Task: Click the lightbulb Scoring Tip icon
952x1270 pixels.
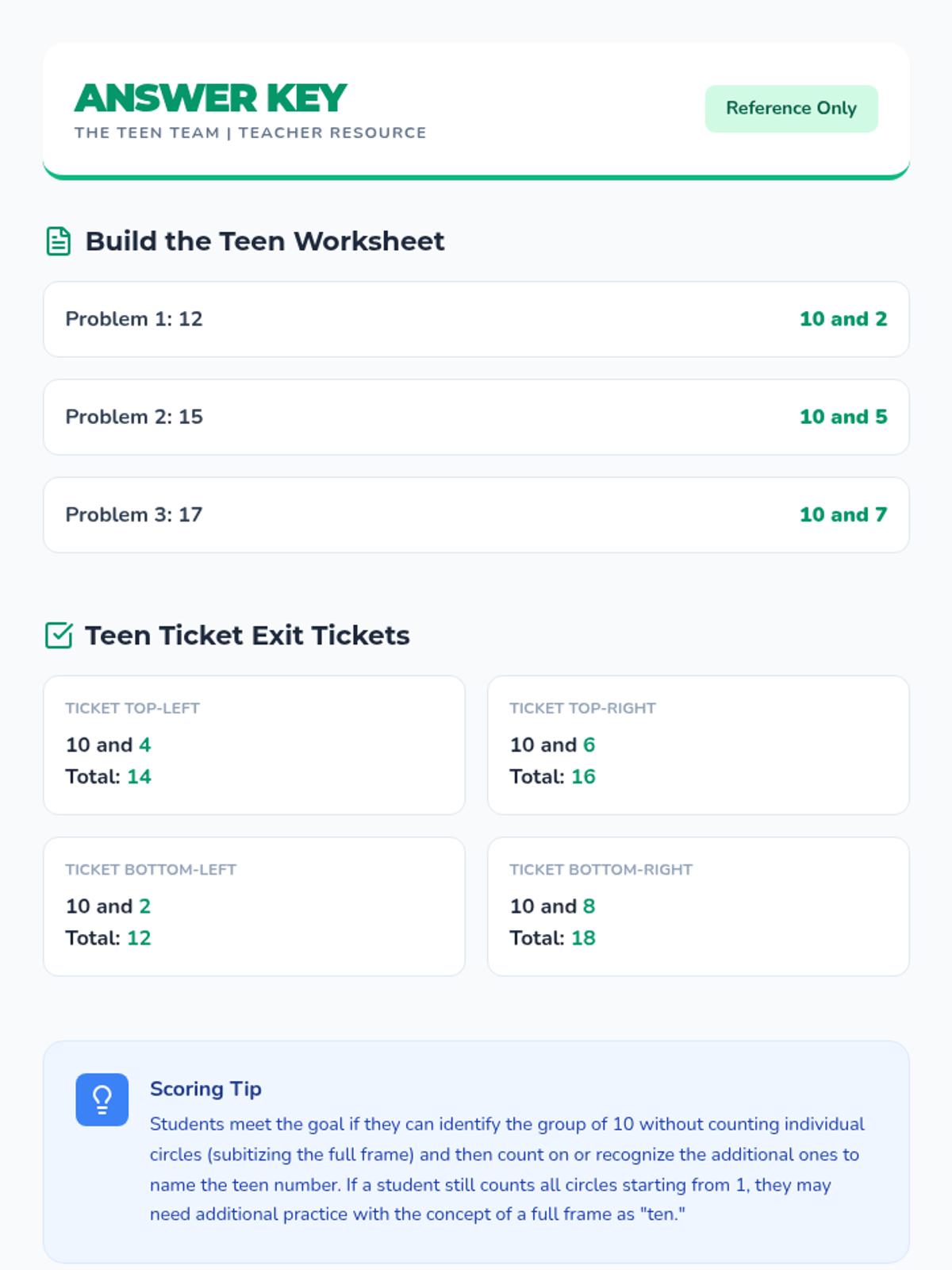Action: [x=102, y=1099]
